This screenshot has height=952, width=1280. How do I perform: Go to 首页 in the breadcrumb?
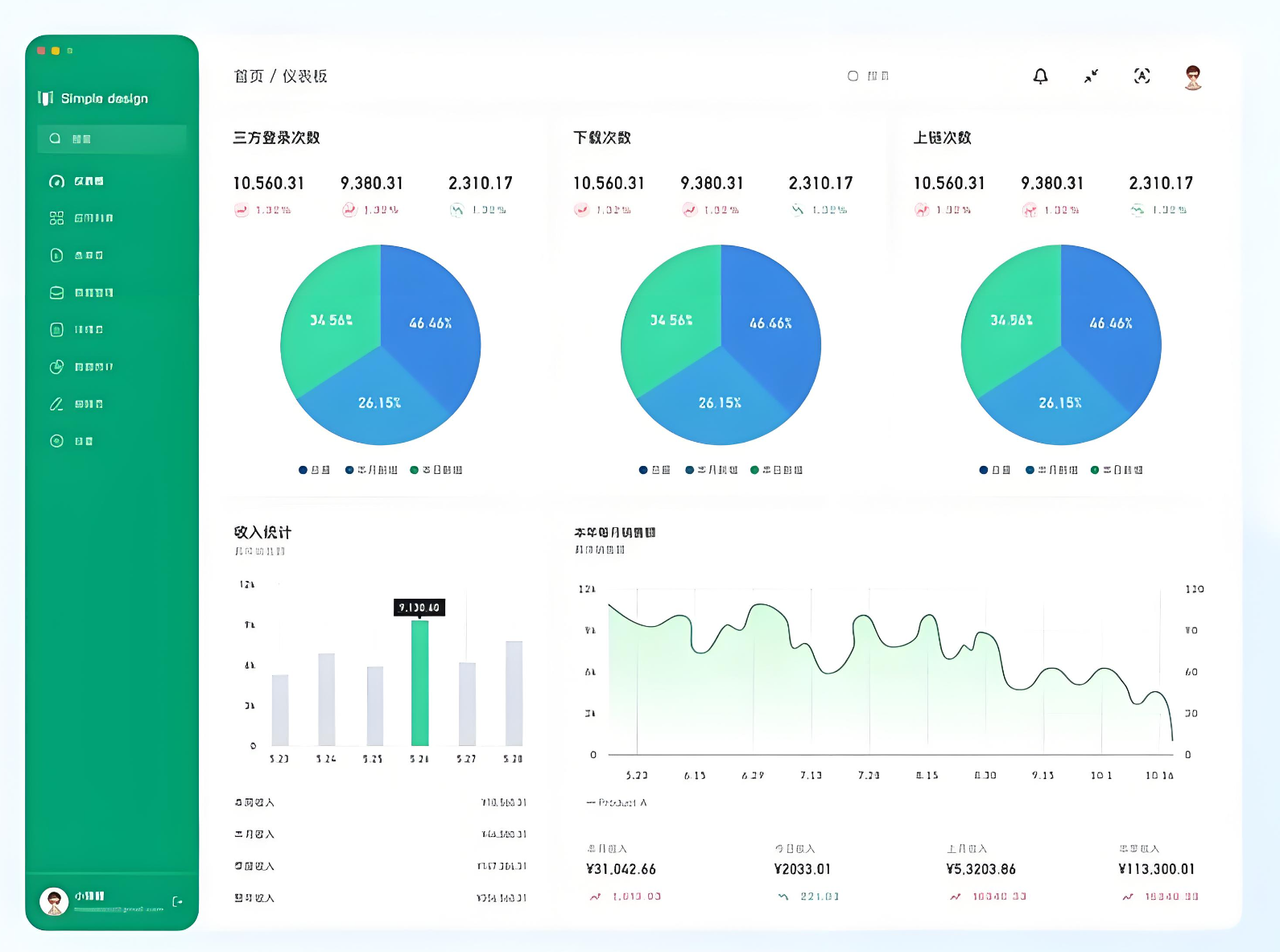tap(248, 76)
